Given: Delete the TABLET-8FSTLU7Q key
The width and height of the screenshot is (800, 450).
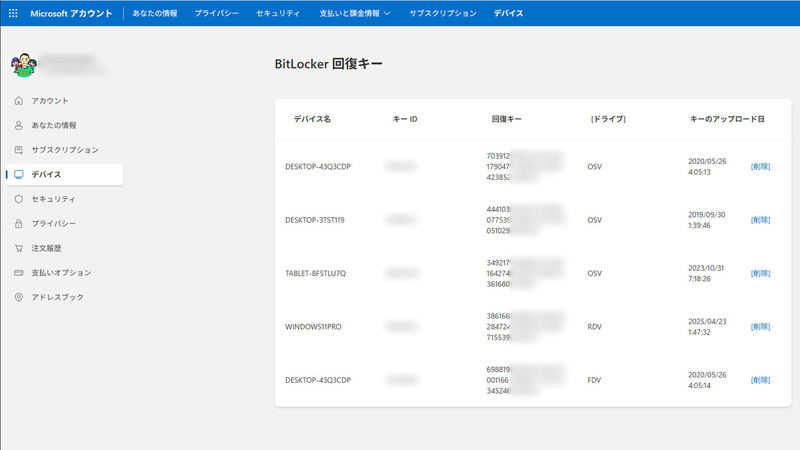Looking at the screenshot, I should coord(760,273).
